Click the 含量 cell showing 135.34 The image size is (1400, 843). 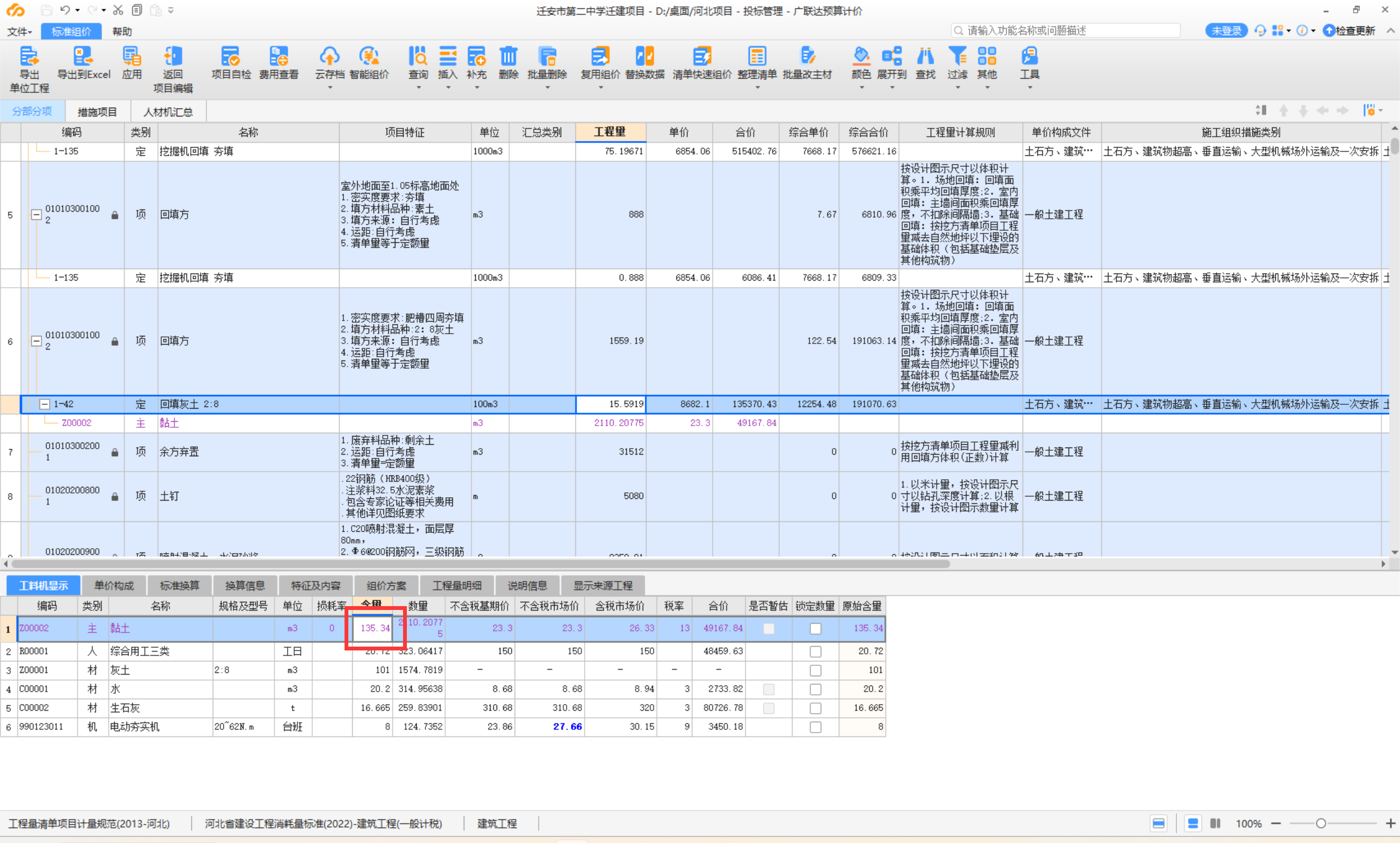(x=372, y=628)
